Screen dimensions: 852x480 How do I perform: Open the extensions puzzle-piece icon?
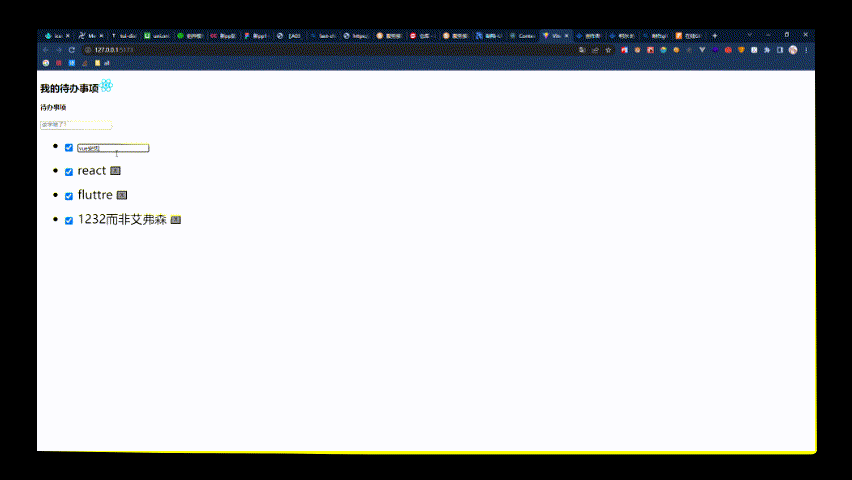767,50
